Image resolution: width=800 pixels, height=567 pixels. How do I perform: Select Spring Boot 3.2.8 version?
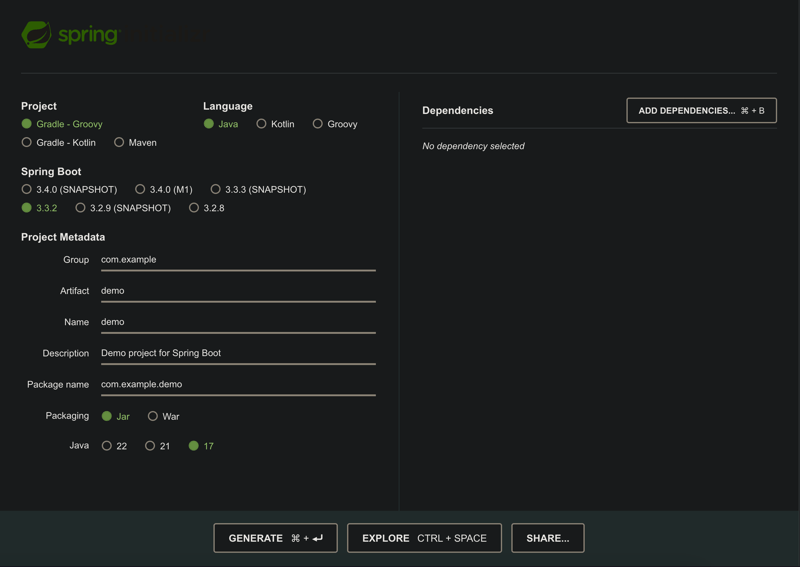[x=207, y=208]
